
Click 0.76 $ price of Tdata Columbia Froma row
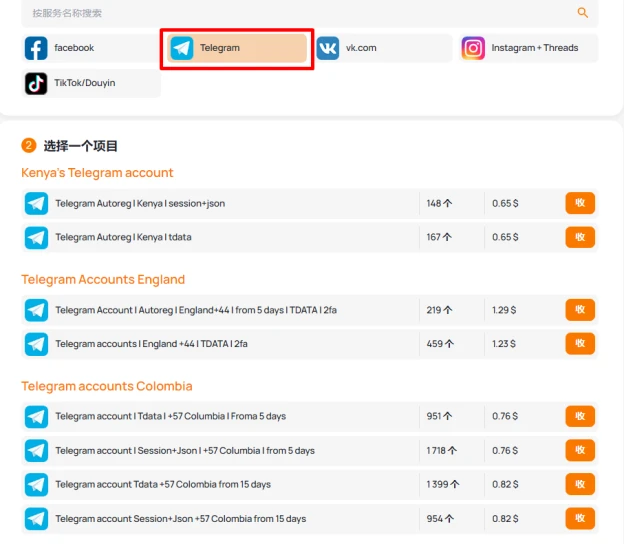(505, 416)
